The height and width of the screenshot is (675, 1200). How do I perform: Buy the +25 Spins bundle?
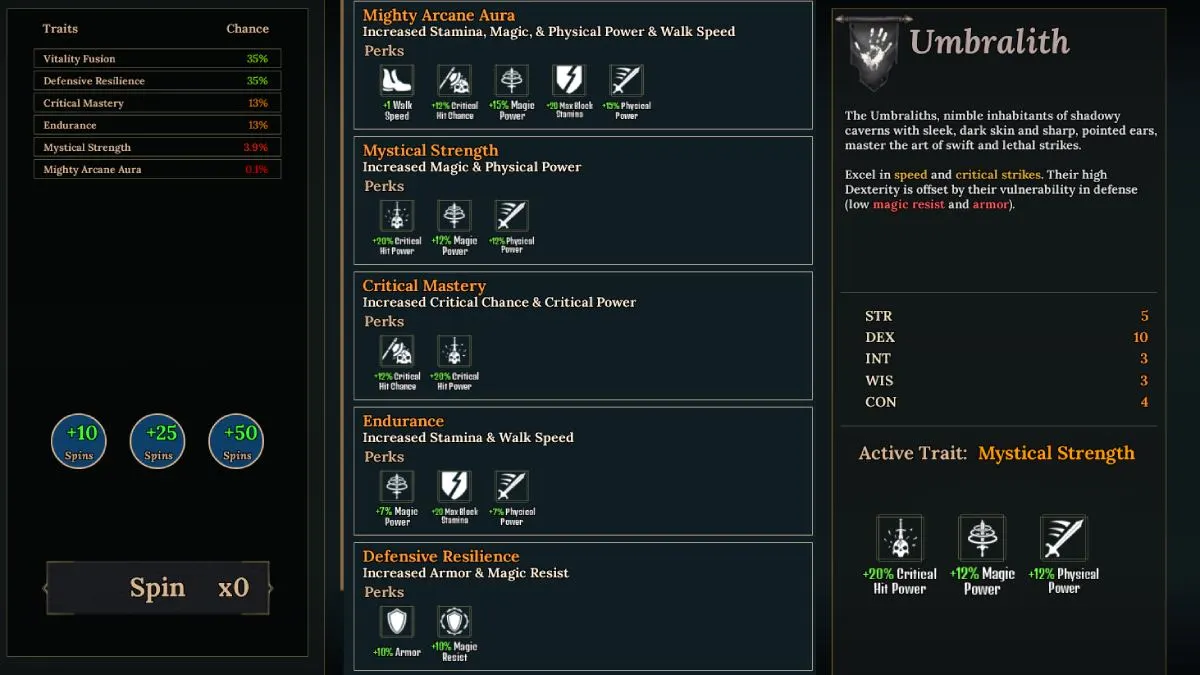158,442
